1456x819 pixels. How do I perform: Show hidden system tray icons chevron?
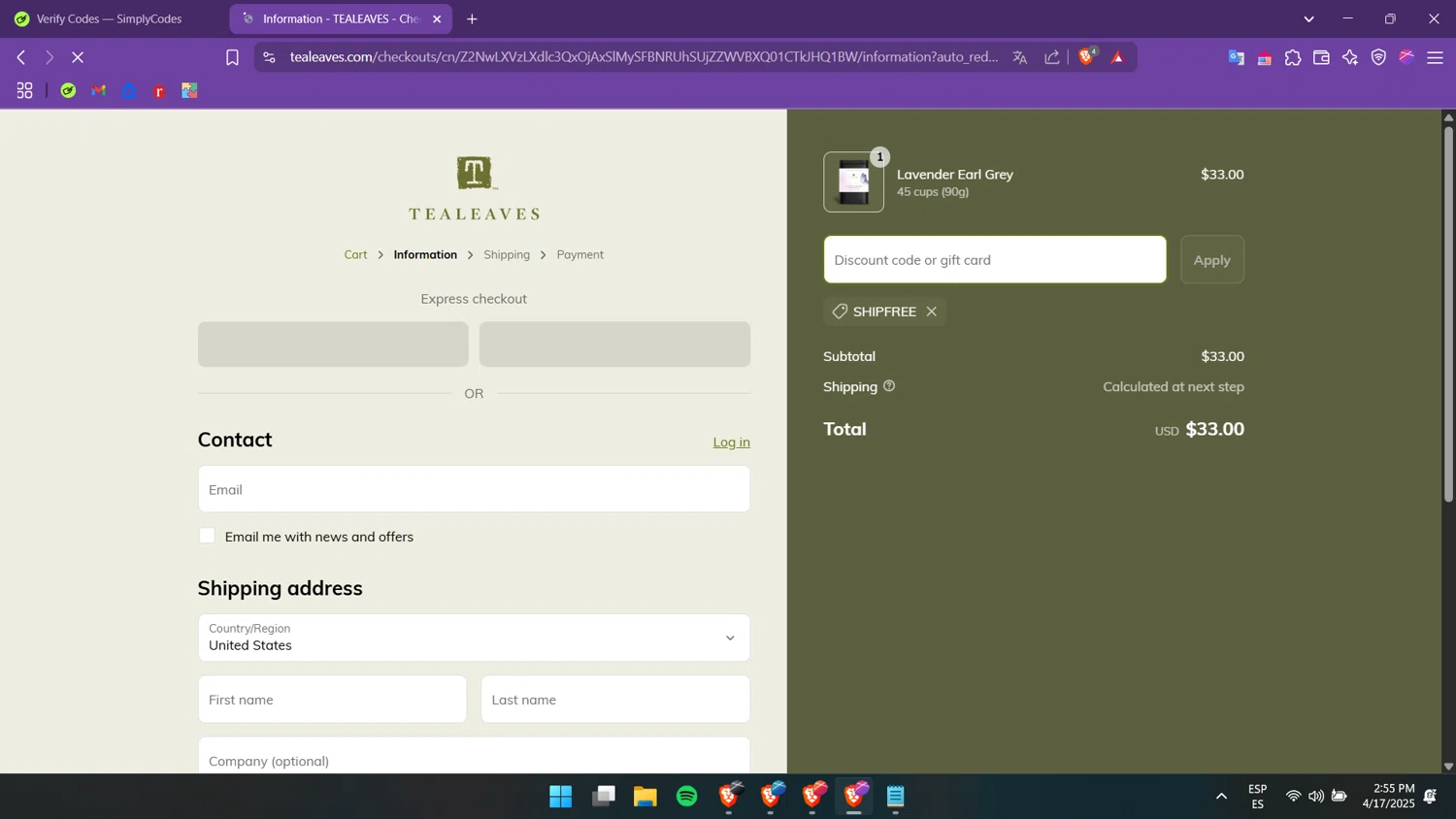tap(1221, 797)
